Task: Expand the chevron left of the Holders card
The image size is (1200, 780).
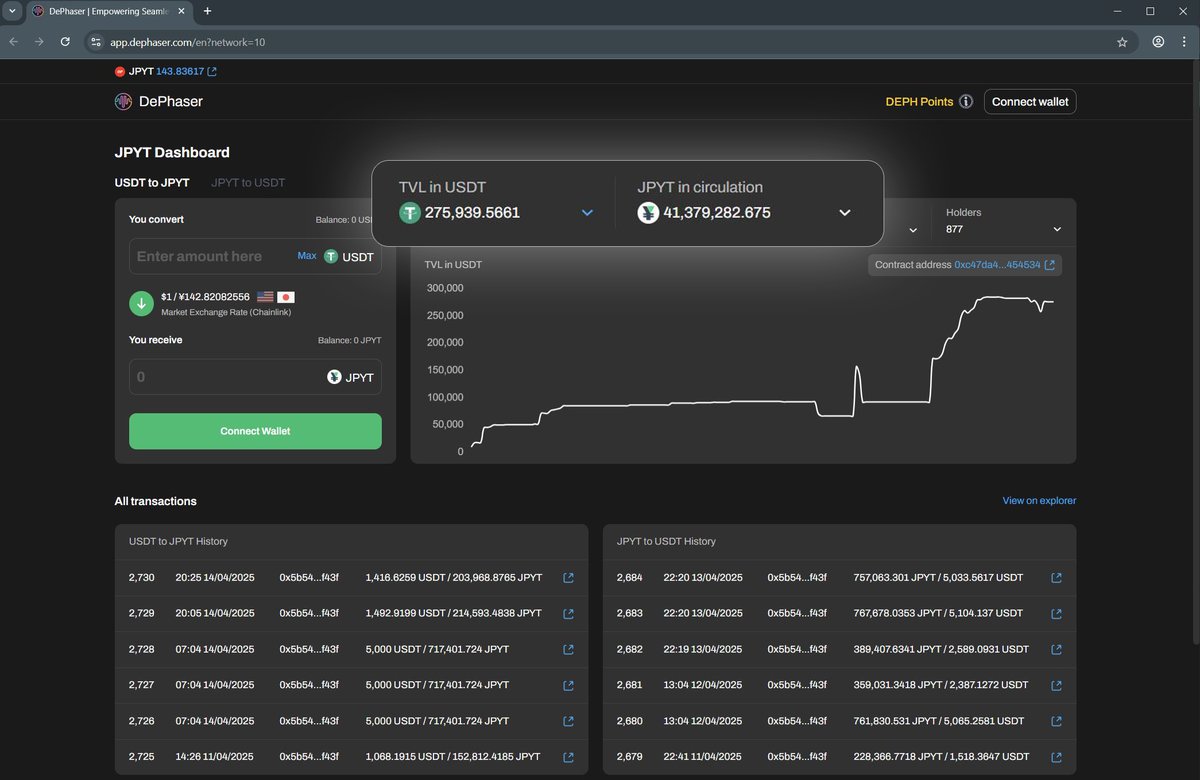Action: pos(912,230)
